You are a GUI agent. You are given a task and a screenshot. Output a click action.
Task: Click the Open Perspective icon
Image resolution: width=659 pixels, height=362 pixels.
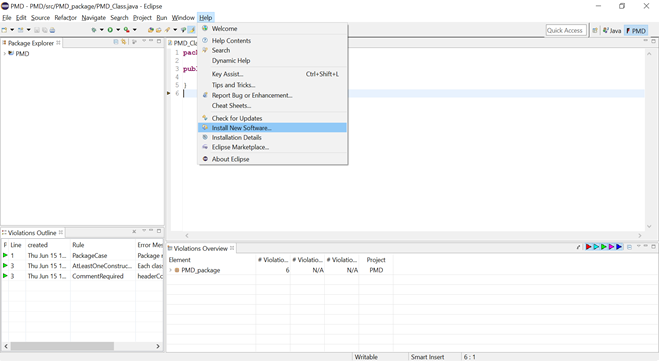pyautogui.click(x=595, y=30)
